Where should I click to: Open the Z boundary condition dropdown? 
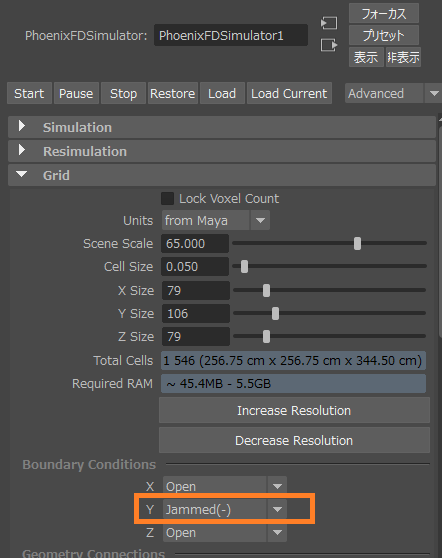coord(225,532)
